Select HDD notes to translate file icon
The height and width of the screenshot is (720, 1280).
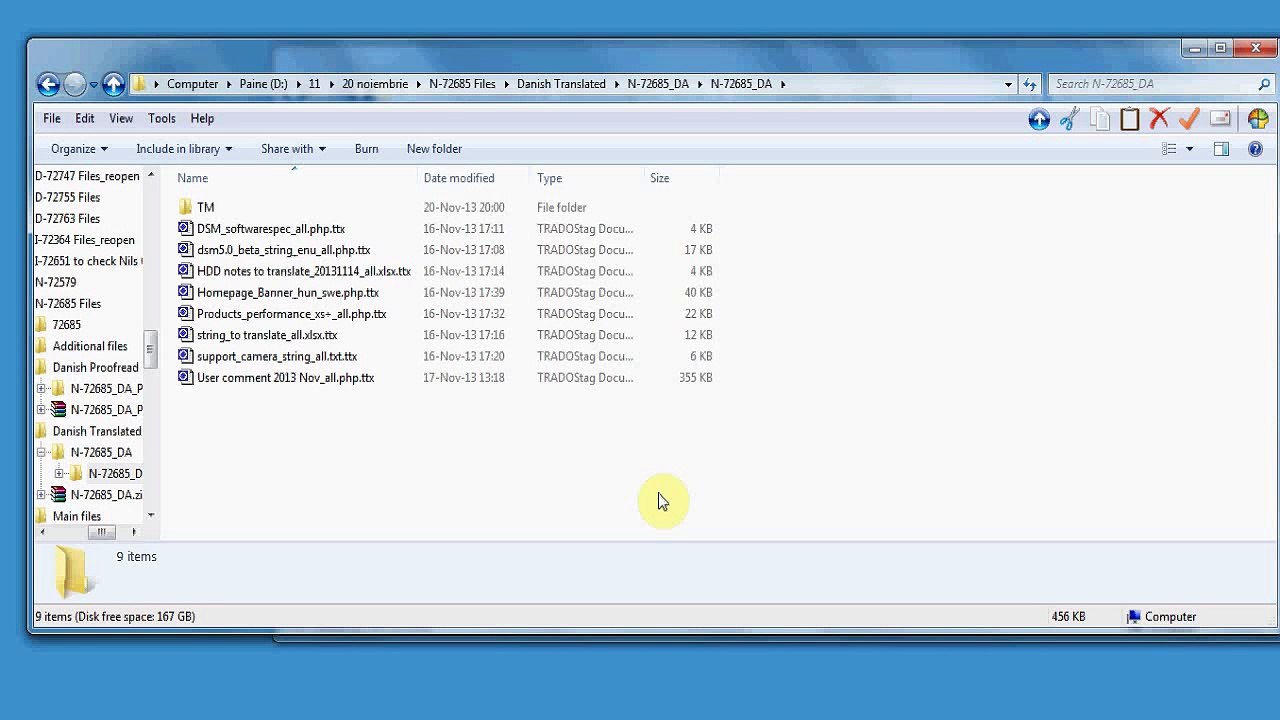(x=185, y=271)
